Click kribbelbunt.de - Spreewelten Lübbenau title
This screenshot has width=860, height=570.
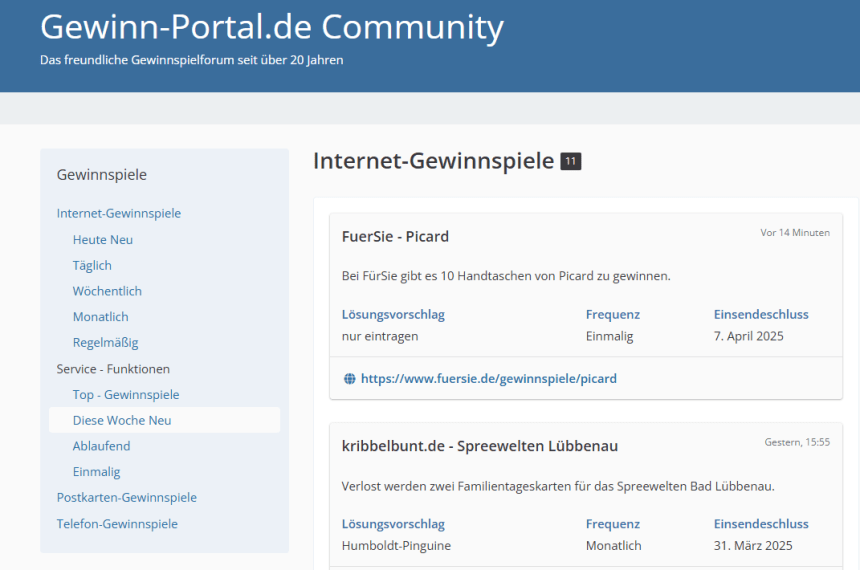pyautogui.click(x=479, y=446)
